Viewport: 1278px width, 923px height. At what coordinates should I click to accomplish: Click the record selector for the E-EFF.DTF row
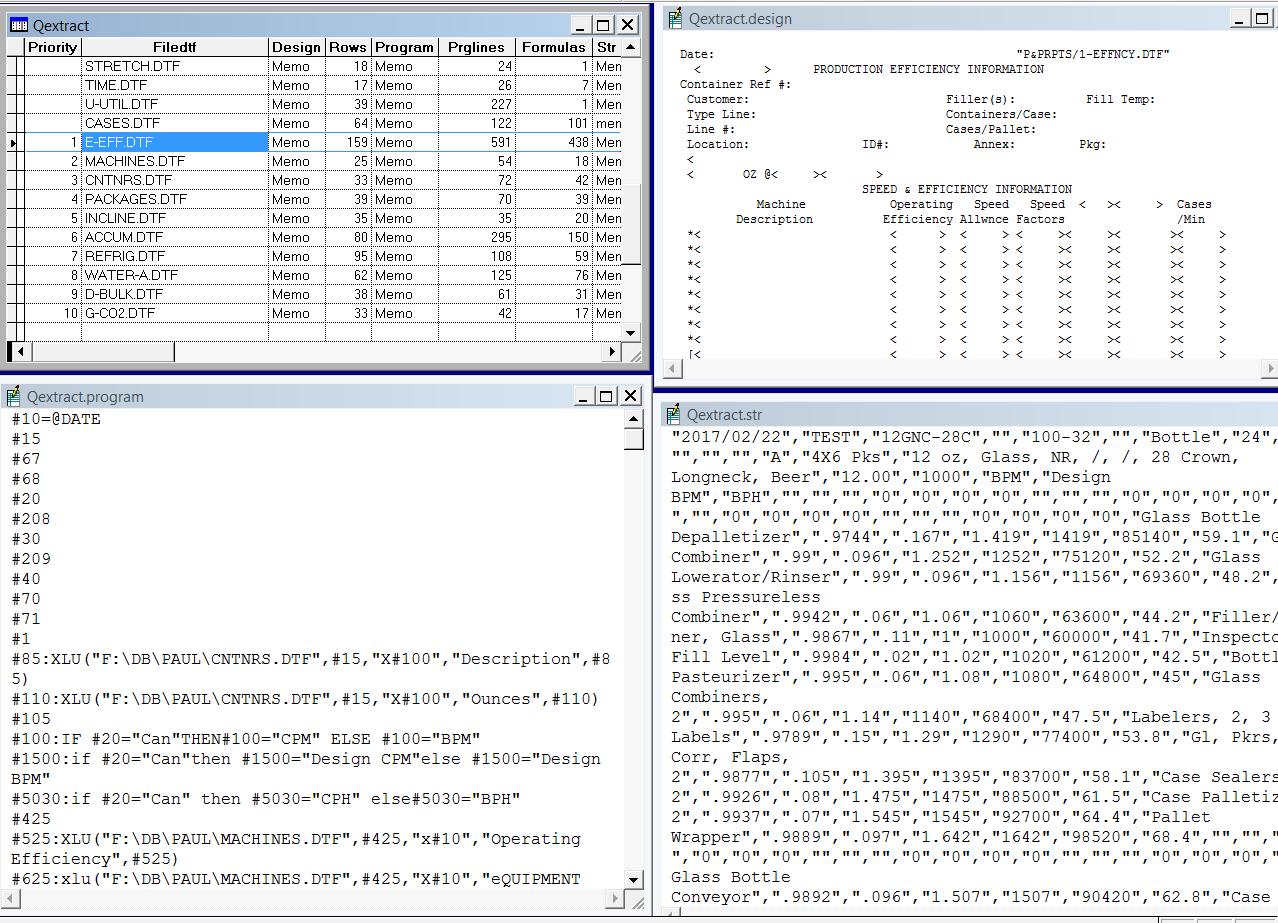14,143
